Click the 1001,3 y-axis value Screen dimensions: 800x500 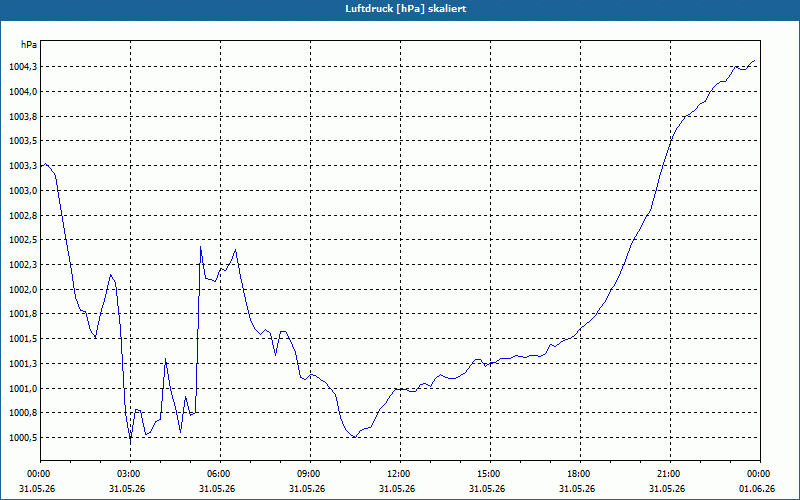click(23, 364)
